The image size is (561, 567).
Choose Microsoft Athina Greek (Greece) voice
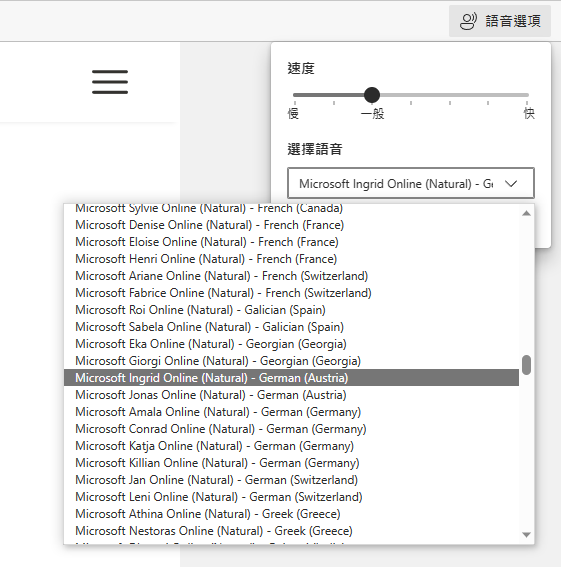click(292, 514)
